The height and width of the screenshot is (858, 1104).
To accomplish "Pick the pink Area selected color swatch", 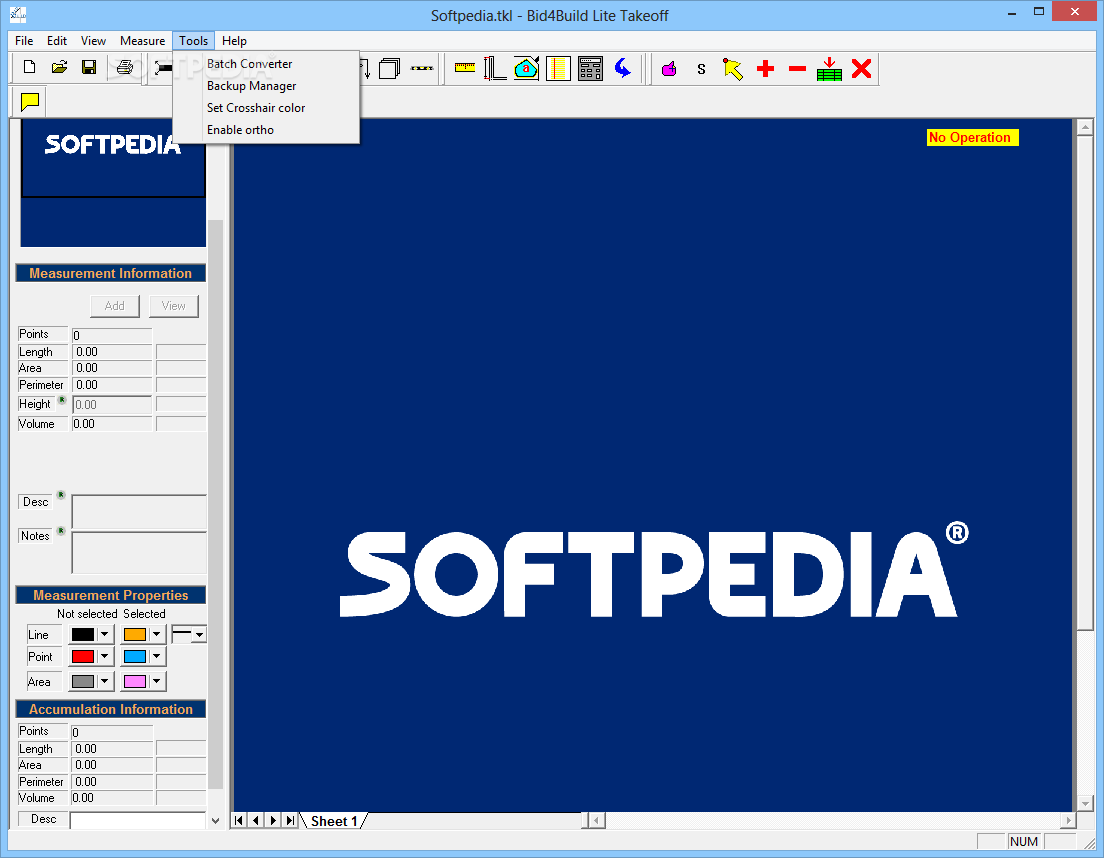I will coord(134,681).
